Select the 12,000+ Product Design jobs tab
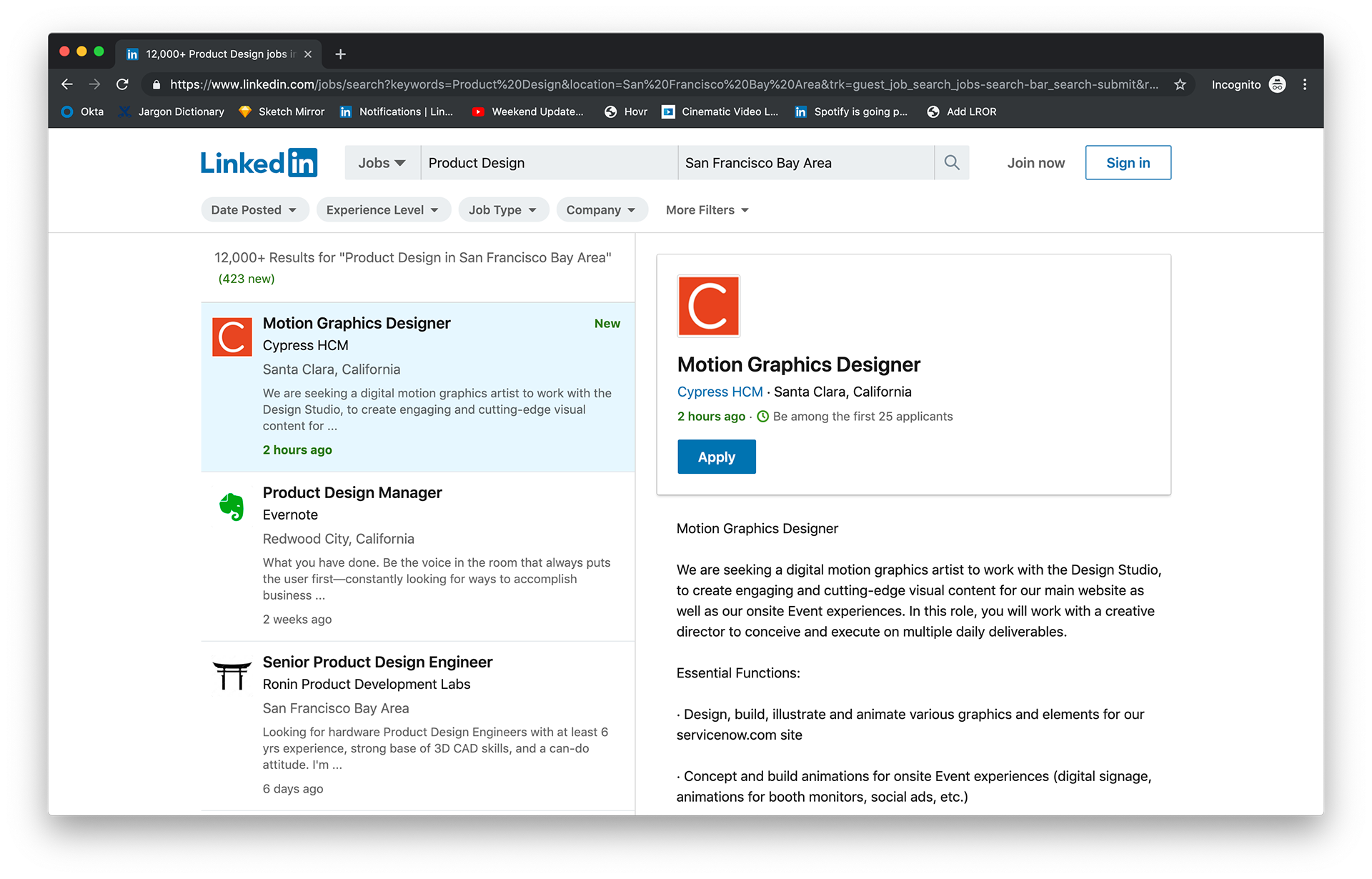 (x=219, y=54)
